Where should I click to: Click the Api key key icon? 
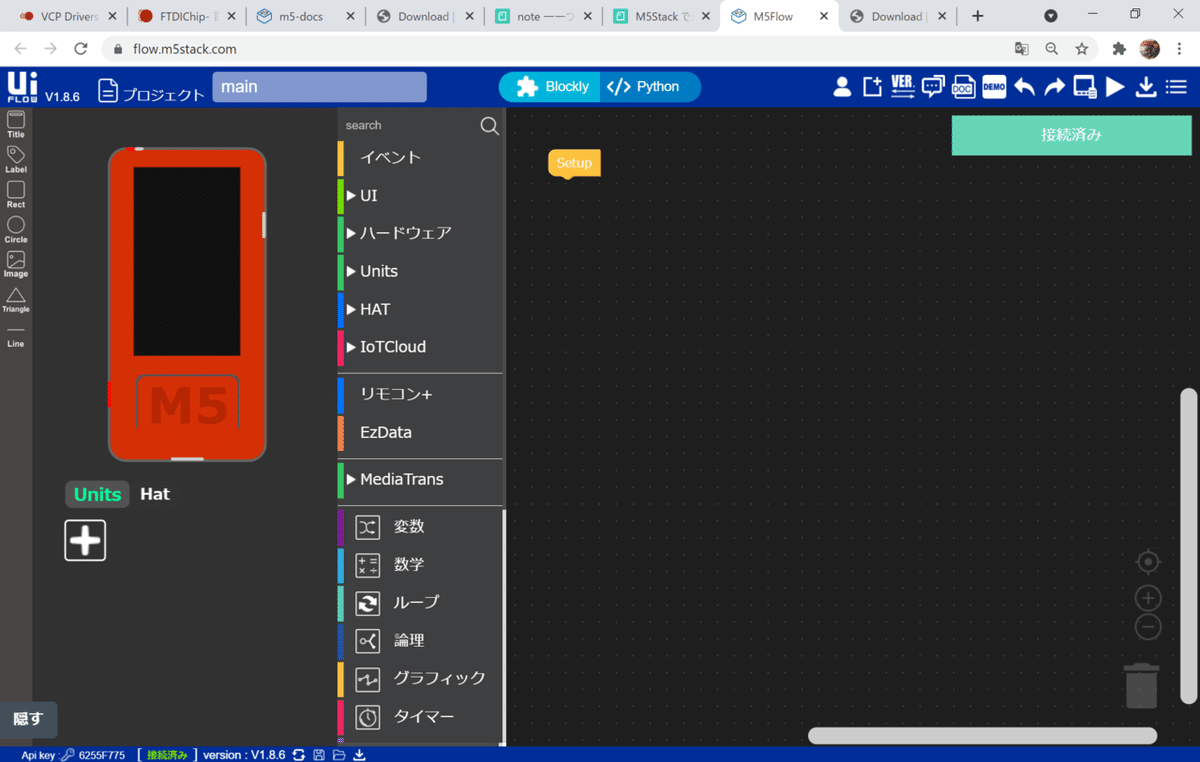coord(67,755)
